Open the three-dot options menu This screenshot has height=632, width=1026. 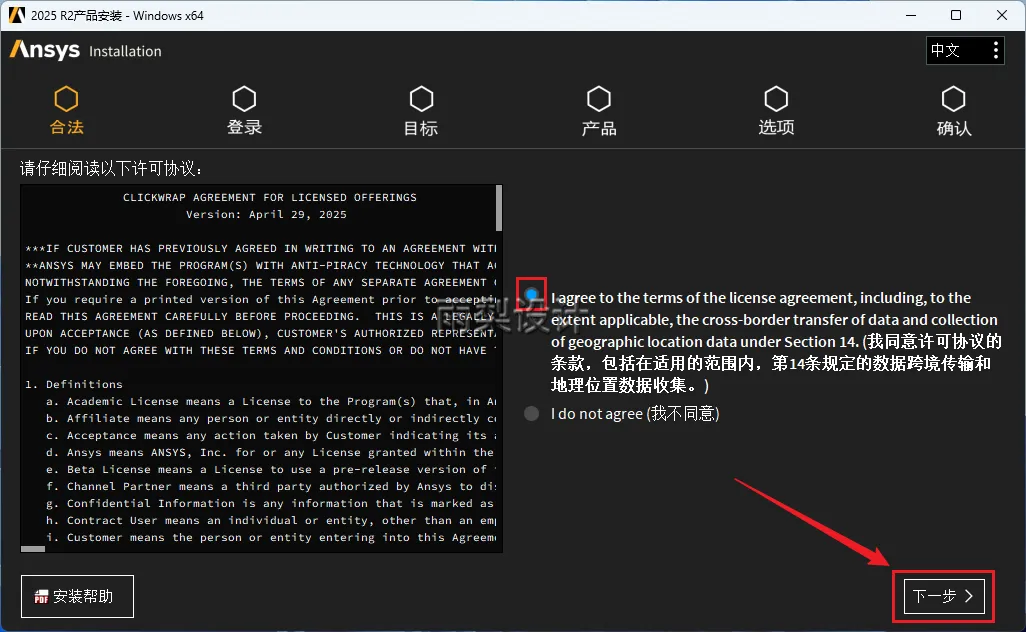995,50
